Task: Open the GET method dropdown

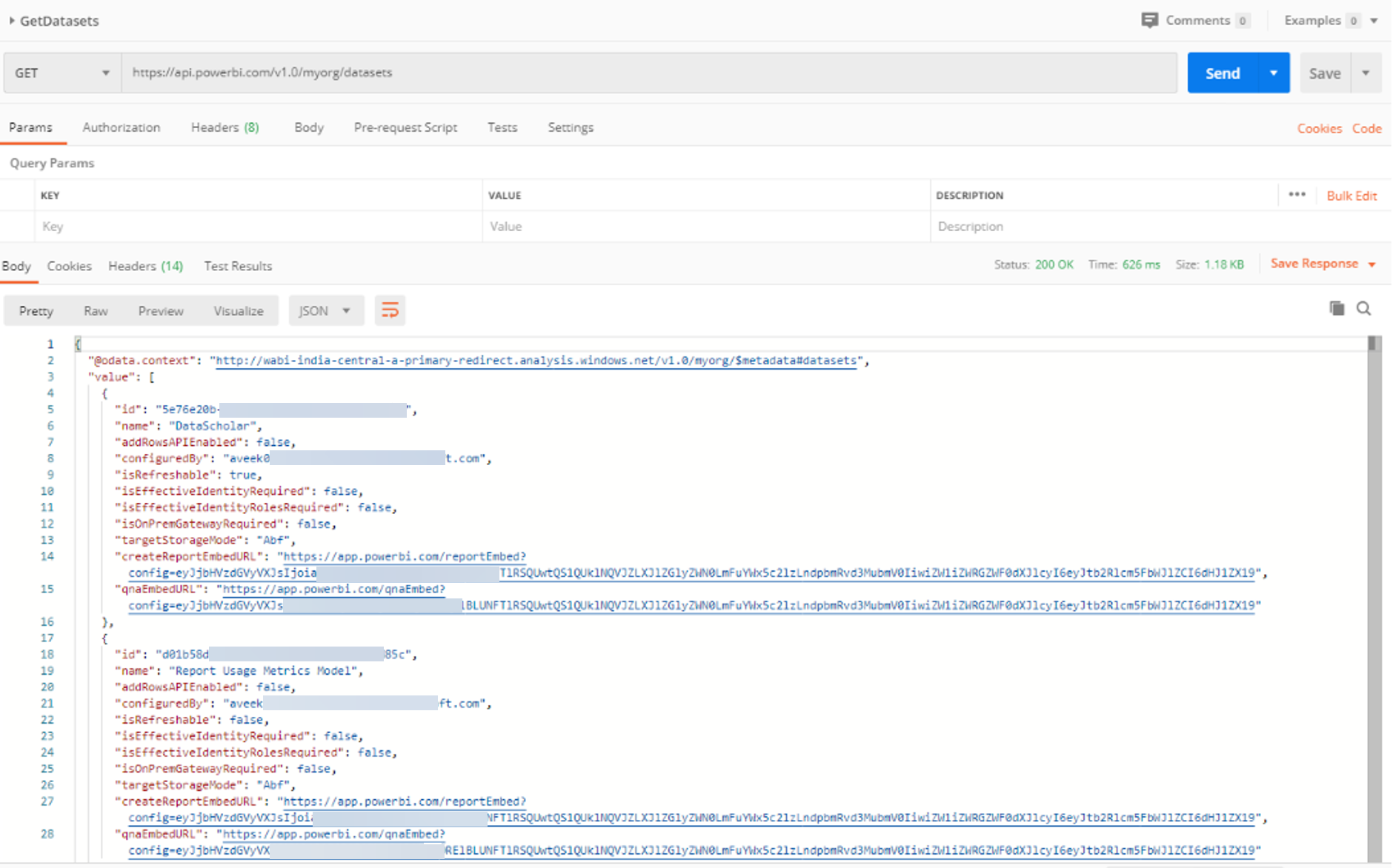Action: pos(62,73)
